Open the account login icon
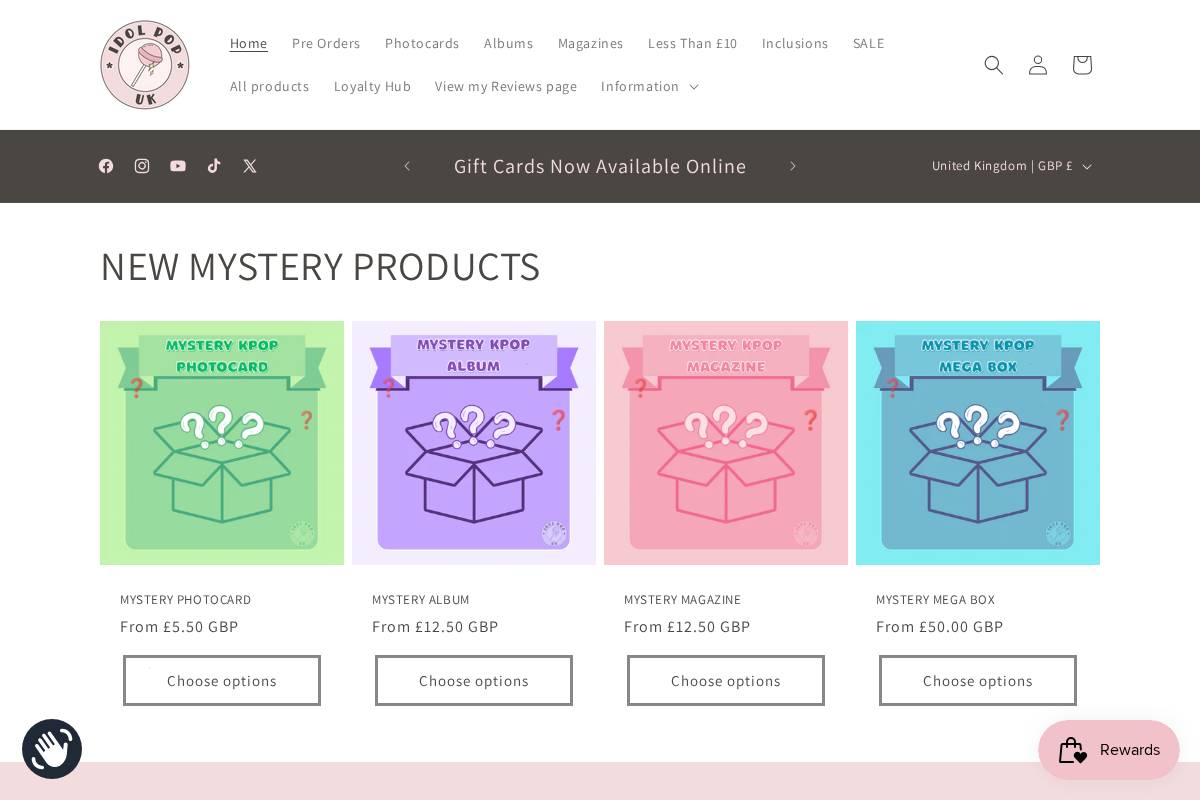 (x=1038, y=65)
